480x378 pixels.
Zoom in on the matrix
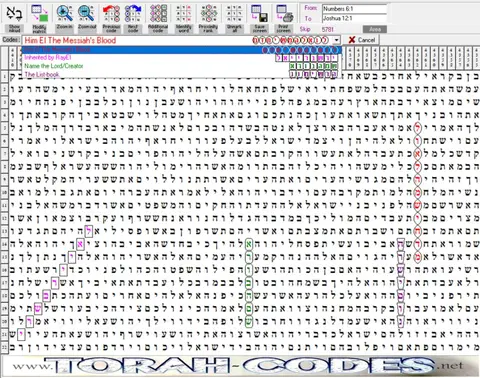[64, 18]
